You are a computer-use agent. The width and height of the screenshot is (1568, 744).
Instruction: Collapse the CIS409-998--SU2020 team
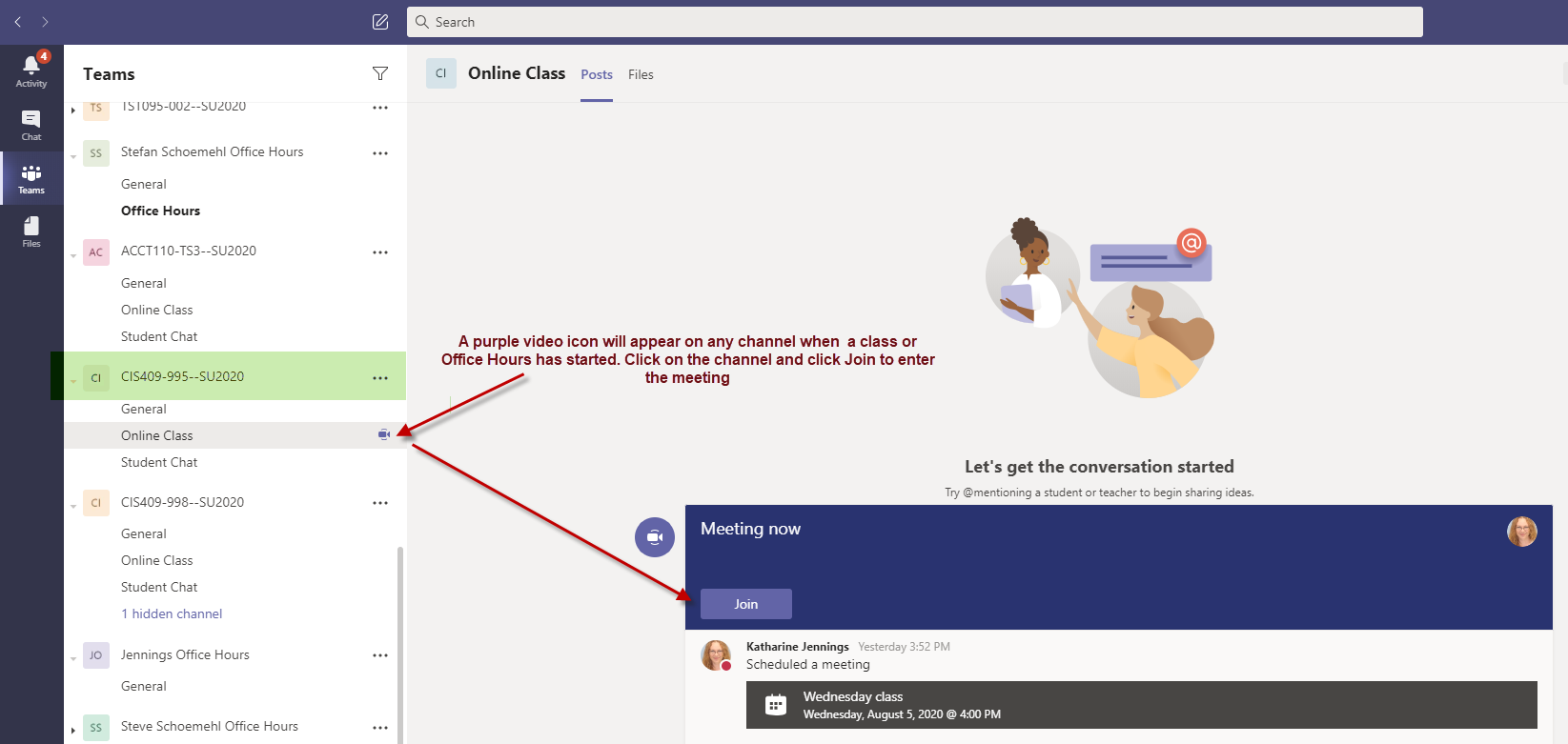click(73, 506)
